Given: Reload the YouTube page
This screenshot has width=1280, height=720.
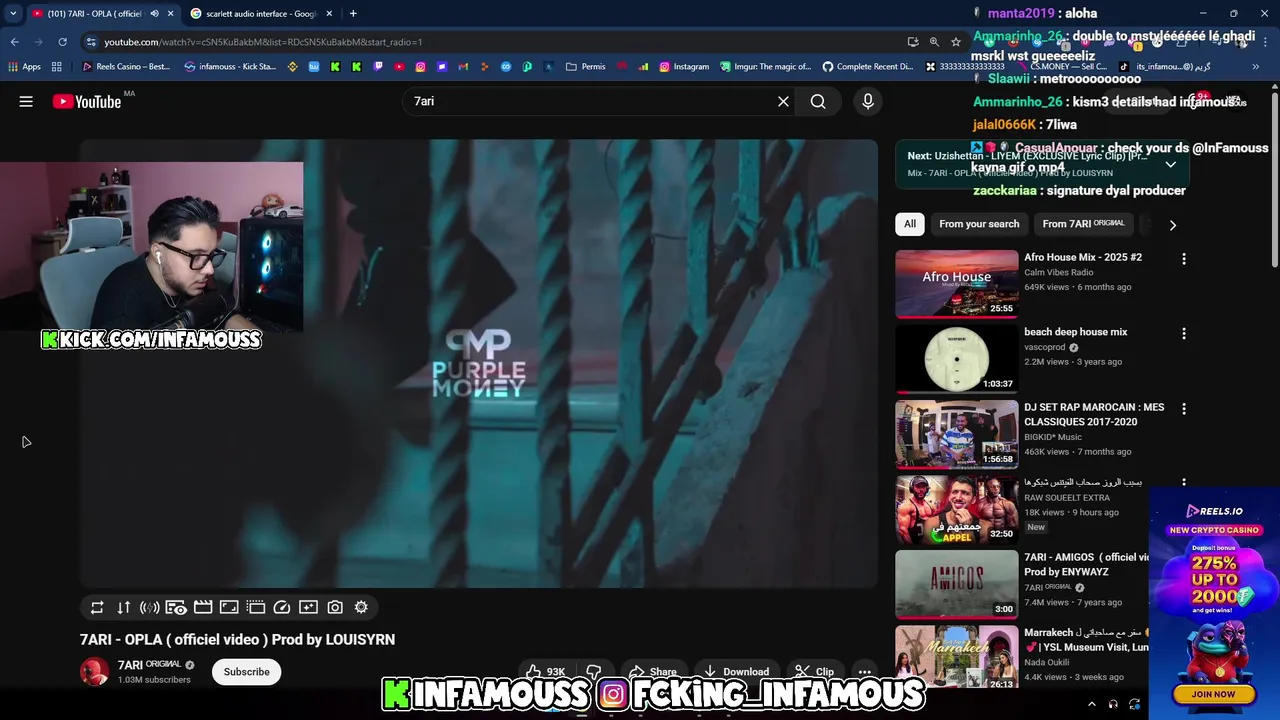Looking at the screenshot, I should (x=62, y=42).
